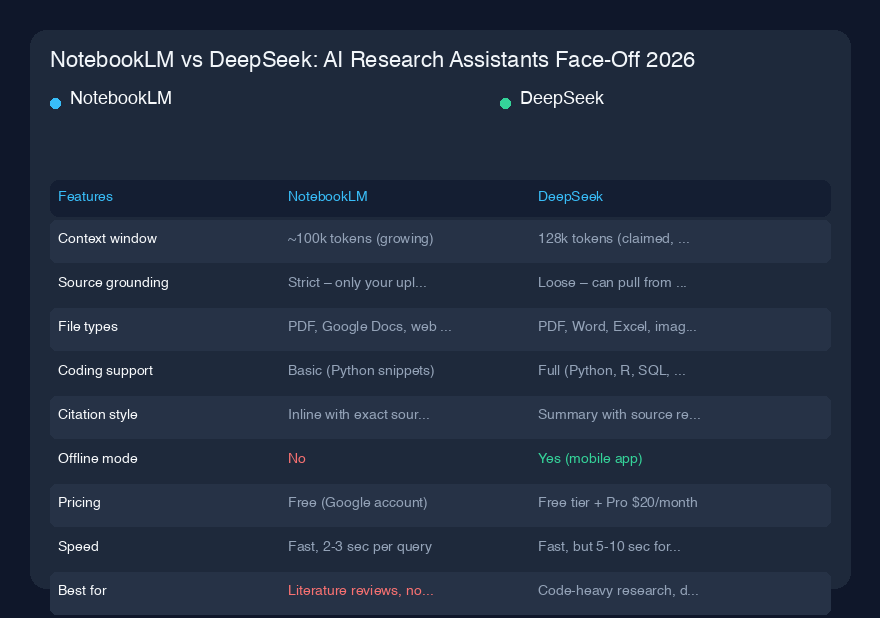Click the blue NotebookLM legend dot
This screenshot has height=618, width=880.
click(56, 103)
